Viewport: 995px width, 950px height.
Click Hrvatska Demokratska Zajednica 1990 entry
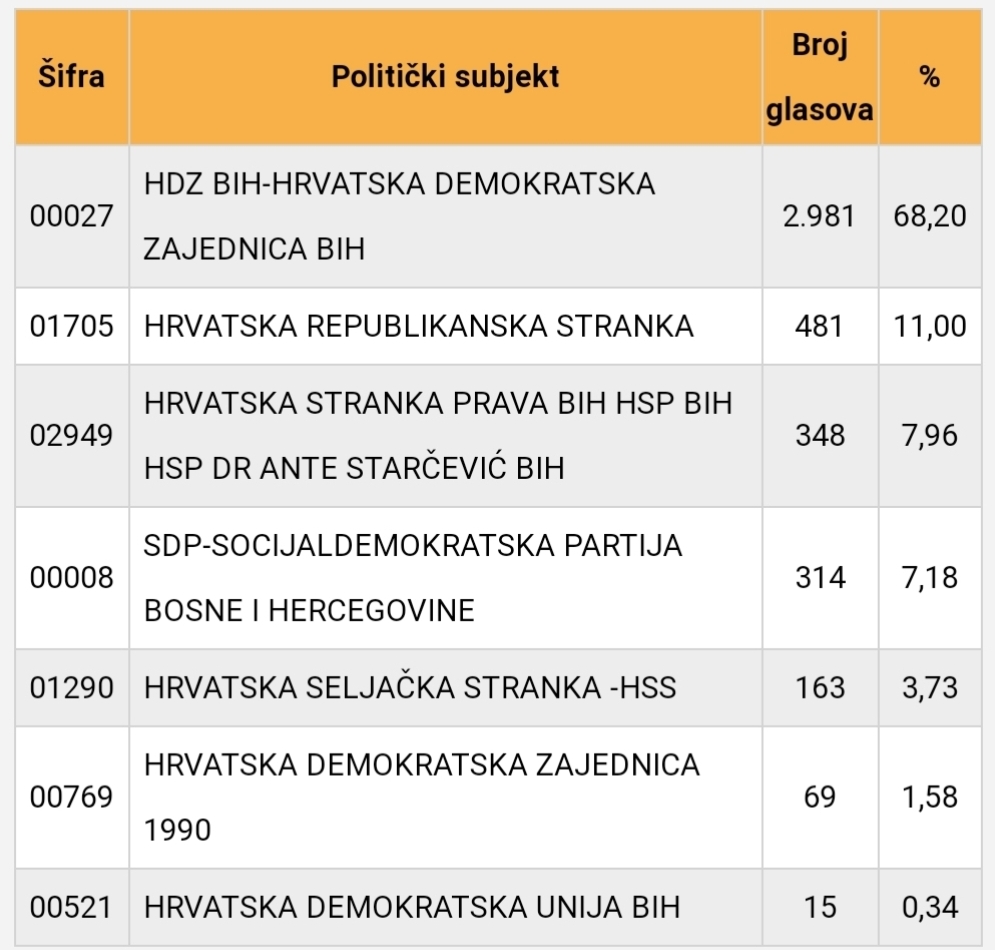(x=421, y=798)
